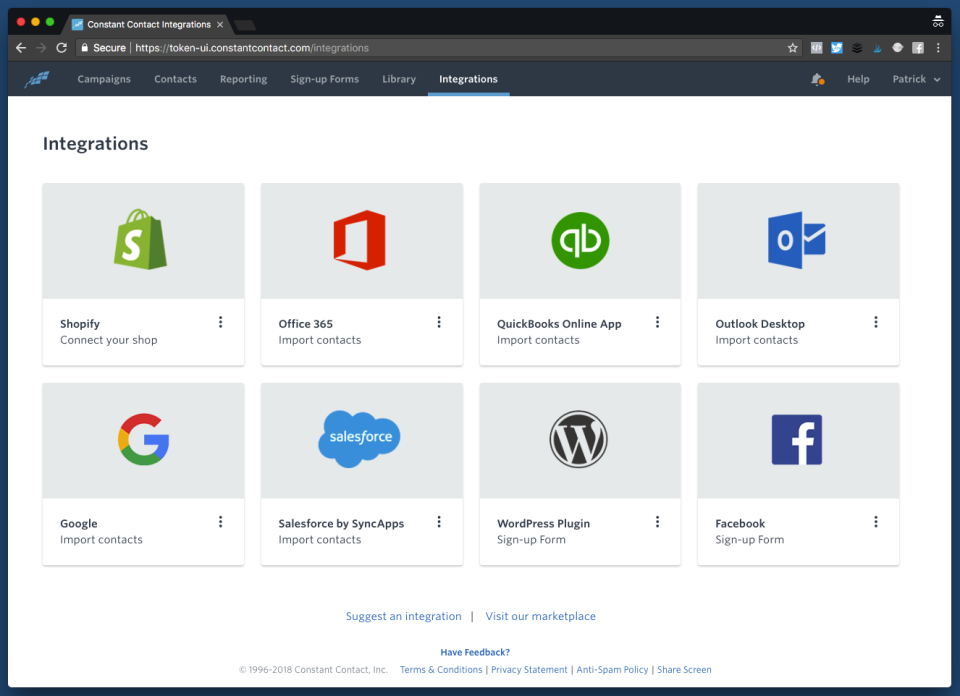This screenshot has width=960, height=696.
Task: Click the Outlook Desktop logo
Action: click(797, 240)
